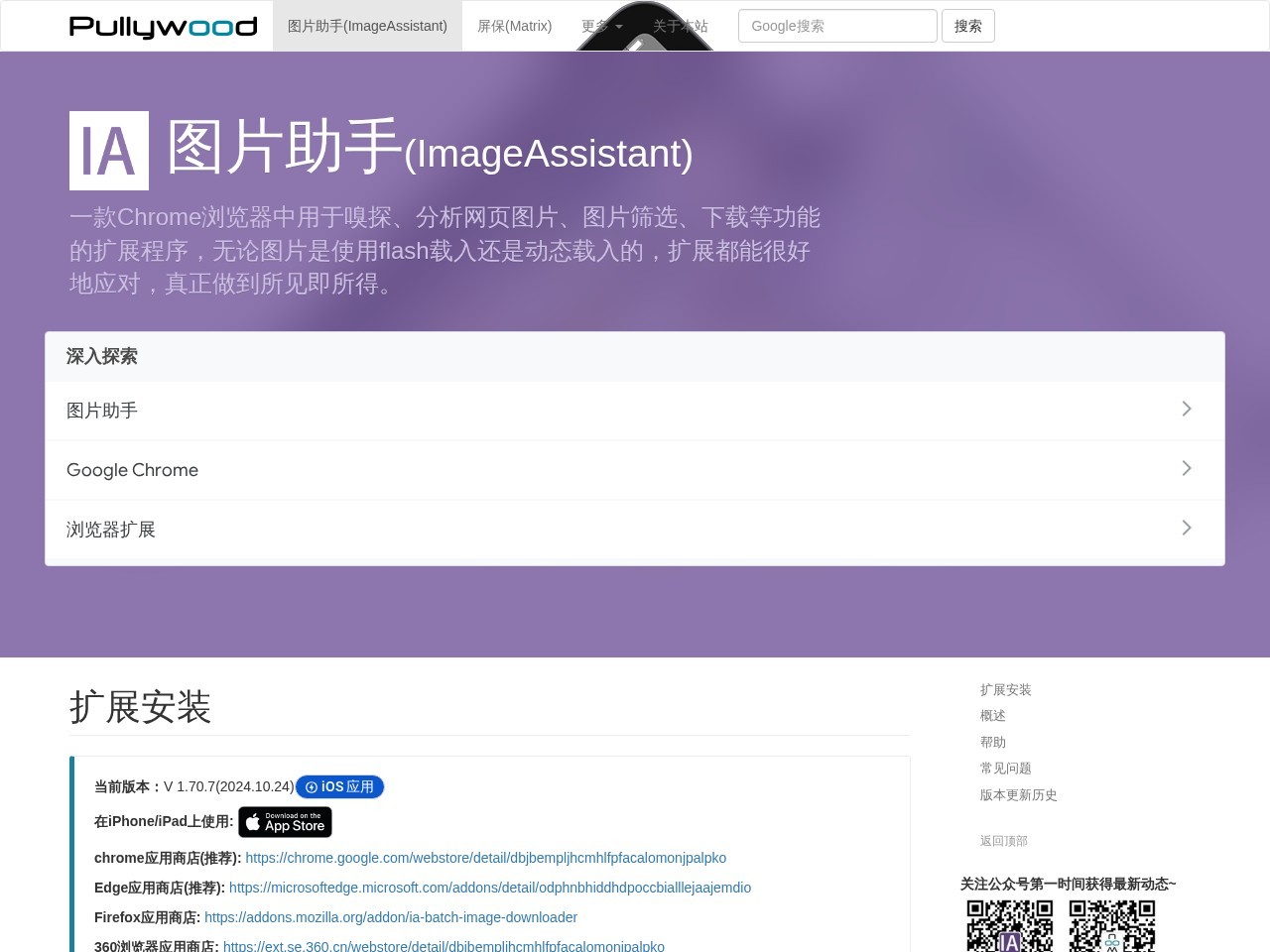Expand the Google Chrome row chevron

point(1187,468)
